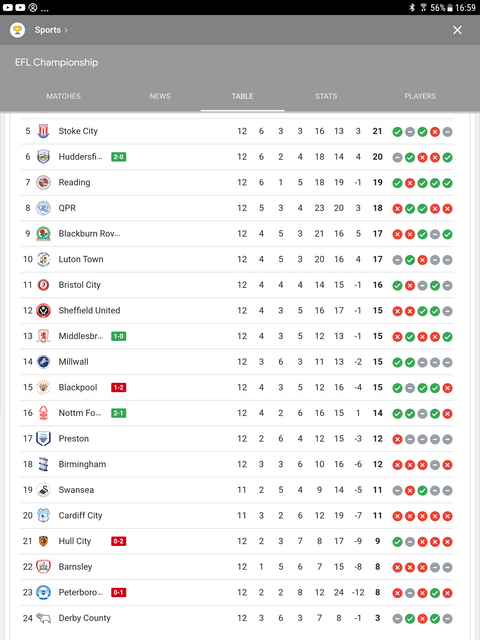Viewport: 480px width, 640px height.
Task: Tap the Stoke City club crest
Action: click(43, 131)
